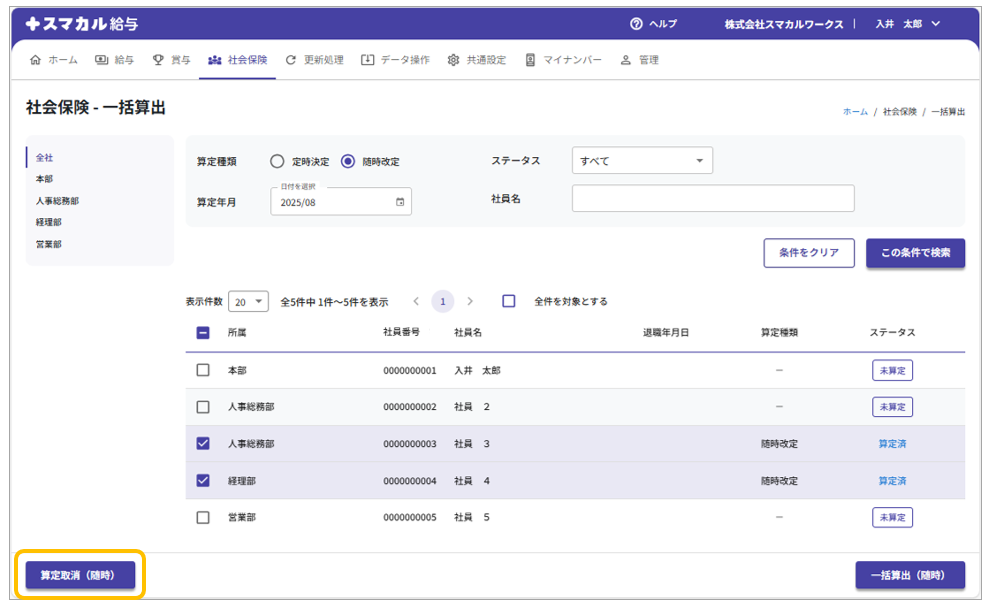Expand the 表示件数 dropdown showing 20
Screen dimensions: 990x608
[249, 301]
